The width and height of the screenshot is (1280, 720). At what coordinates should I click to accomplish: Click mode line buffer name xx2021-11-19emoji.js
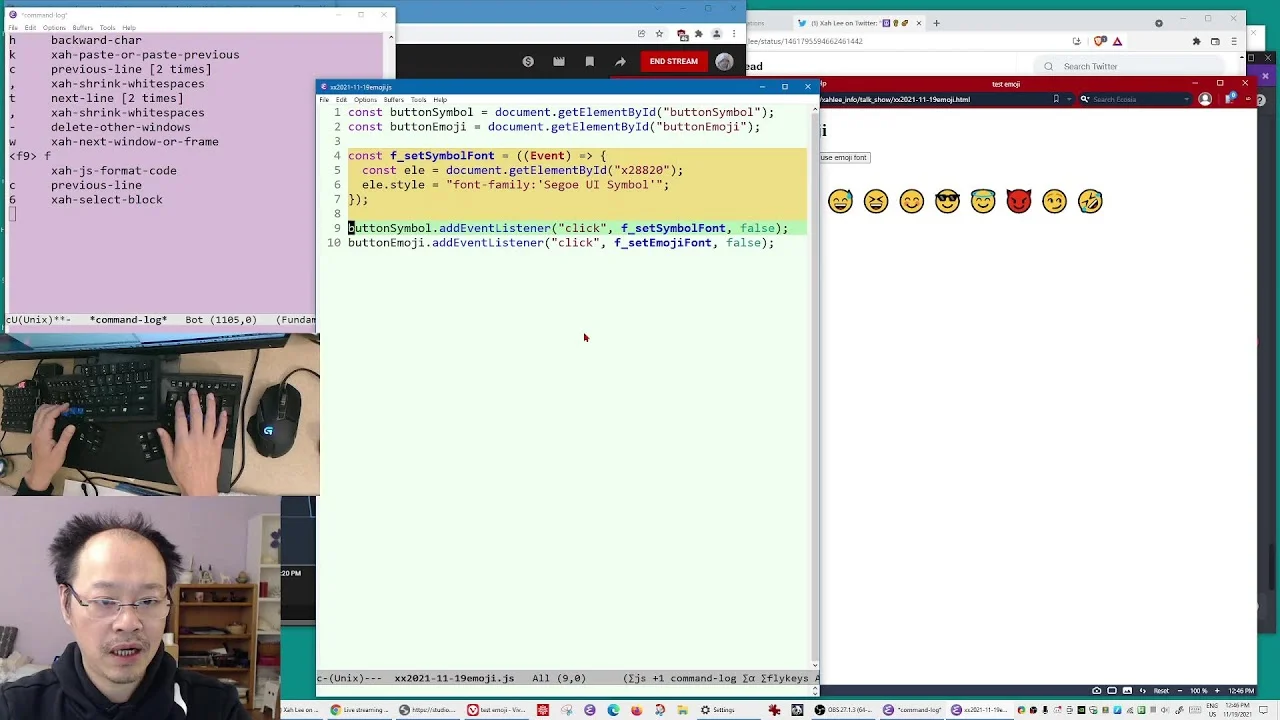point(454,678)
